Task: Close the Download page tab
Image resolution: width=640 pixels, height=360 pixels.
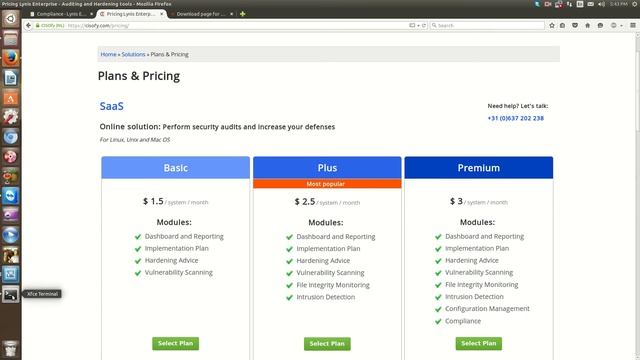Action: coord(232,14)
